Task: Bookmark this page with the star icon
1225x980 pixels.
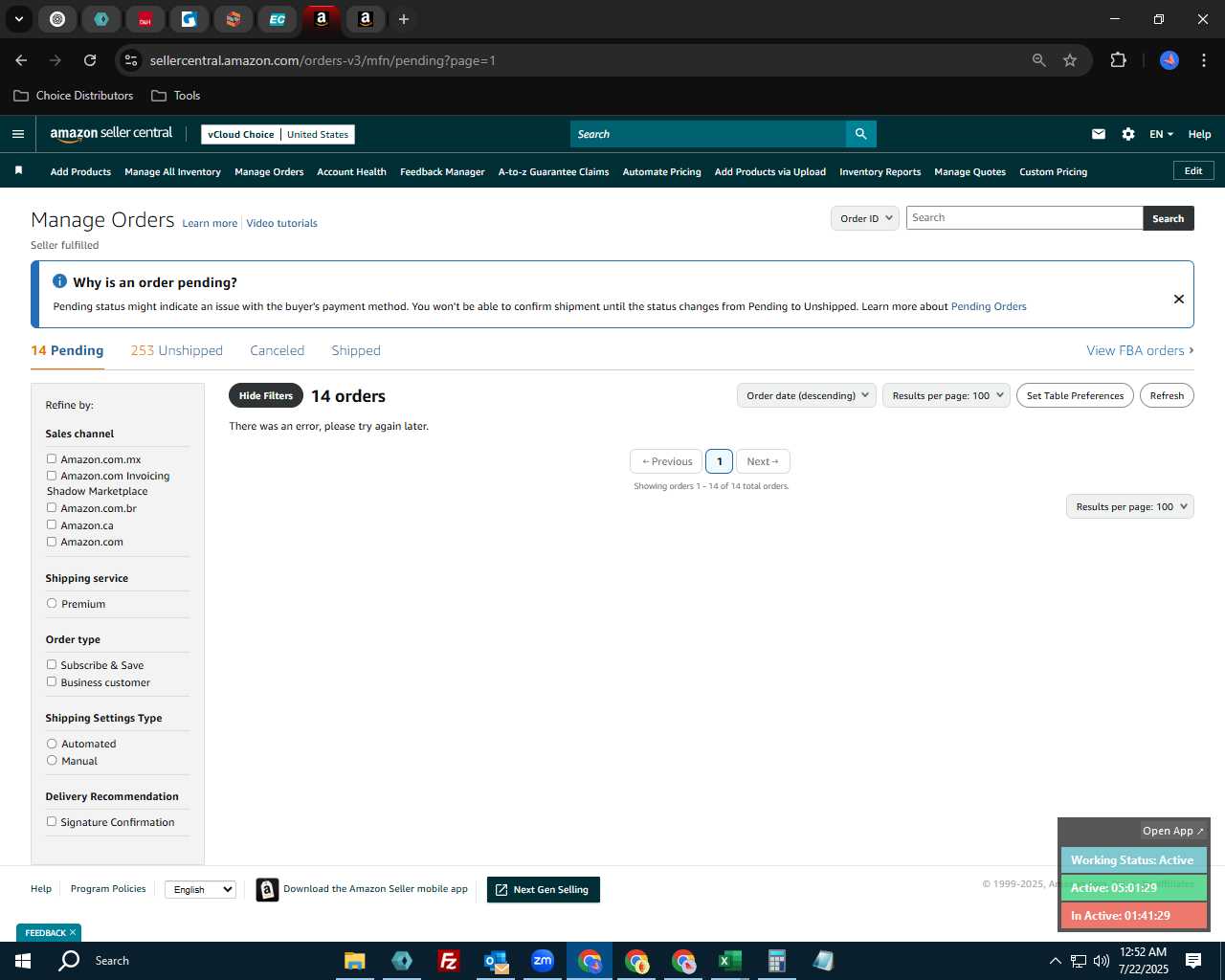Action: [x=1070, y=60]
